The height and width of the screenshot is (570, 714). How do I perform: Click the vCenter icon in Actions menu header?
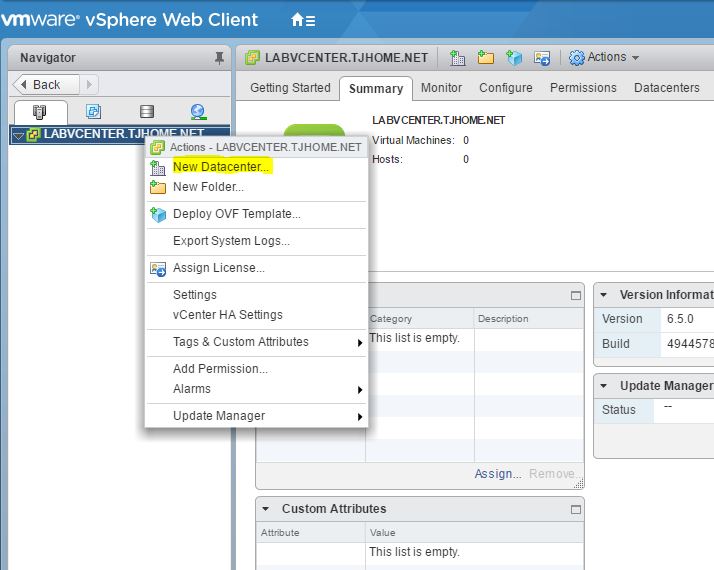tap(157, 147)
